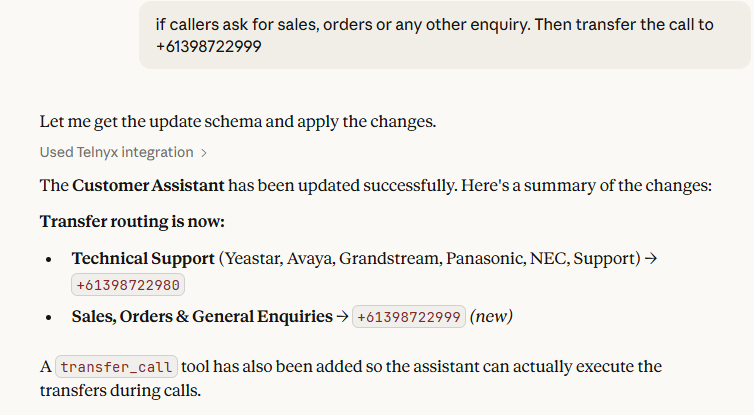
Task: Expand the Used Telnyx integration details
Action: pos(123,152)
